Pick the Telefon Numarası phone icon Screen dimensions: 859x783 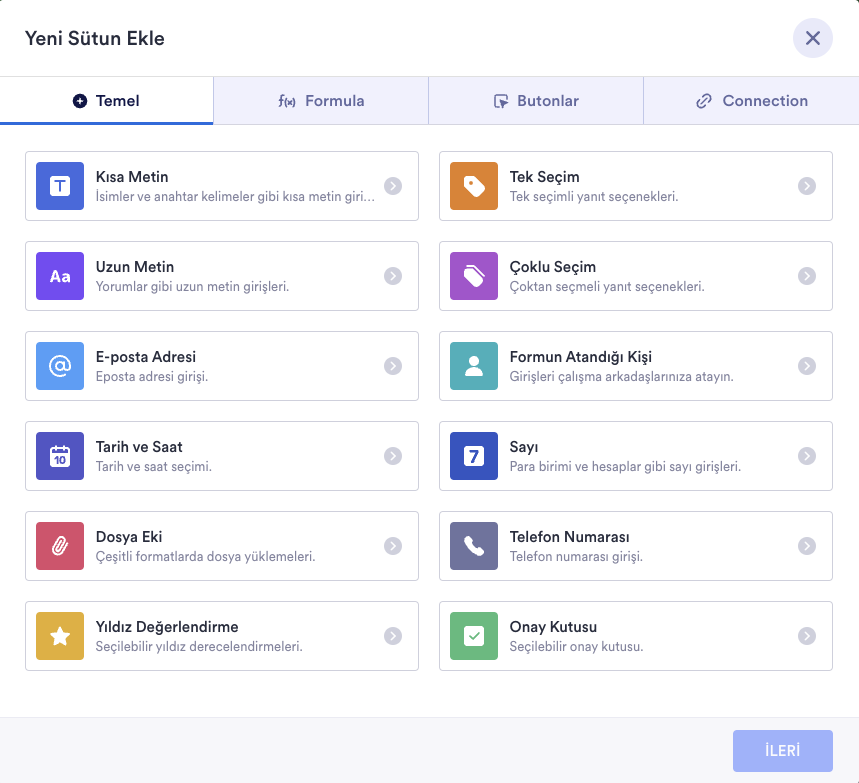click(x=474, y=546)
